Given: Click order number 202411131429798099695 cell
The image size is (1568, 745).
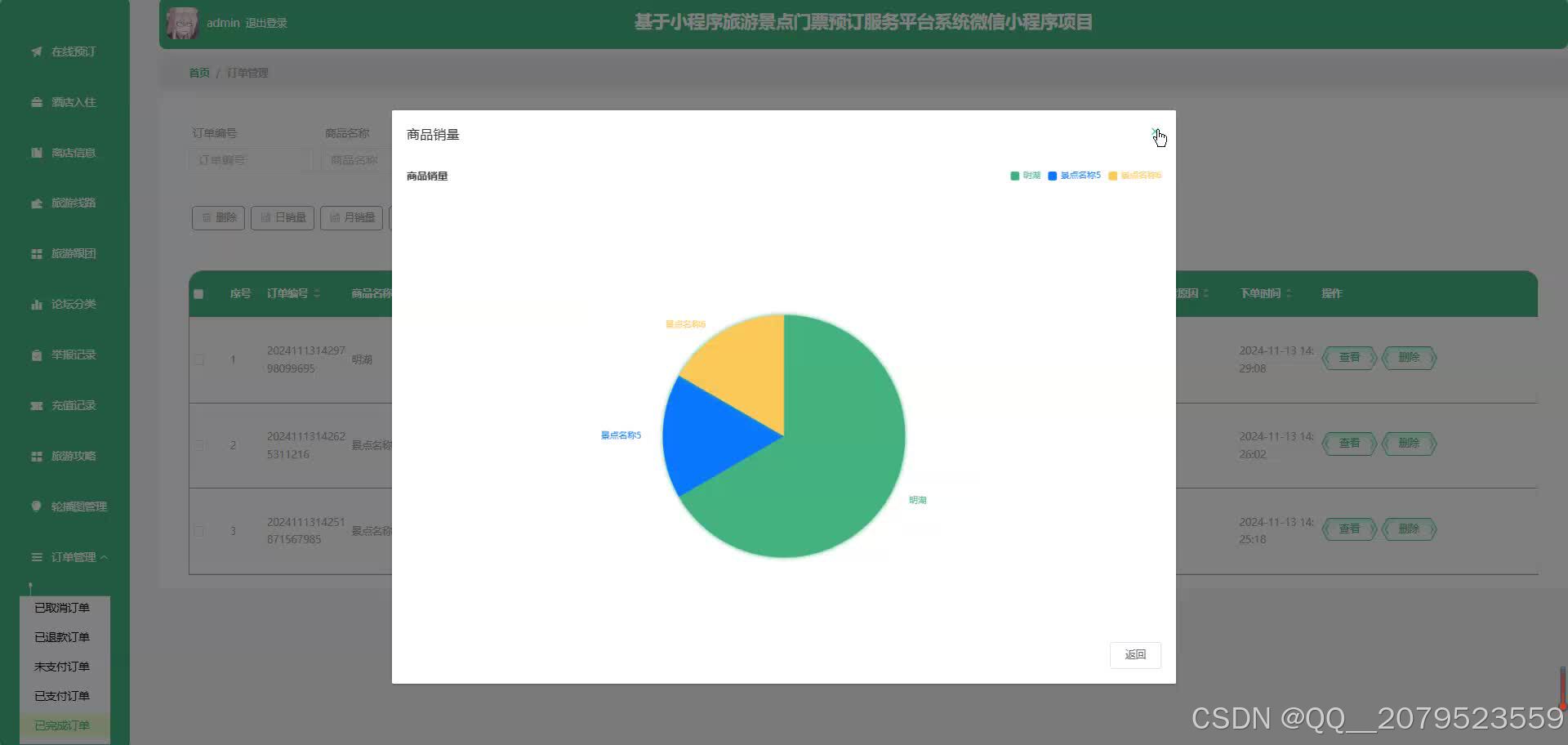Looking at the screenshot, I should (x=306, y=359).
